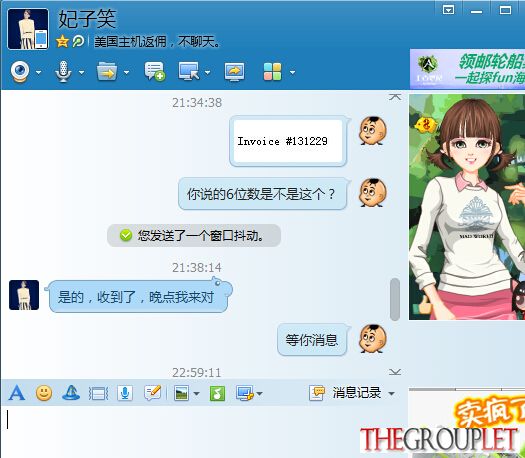Click the green music note icon
This screenshot has width=525, height=458.
[x=217, y=393]
